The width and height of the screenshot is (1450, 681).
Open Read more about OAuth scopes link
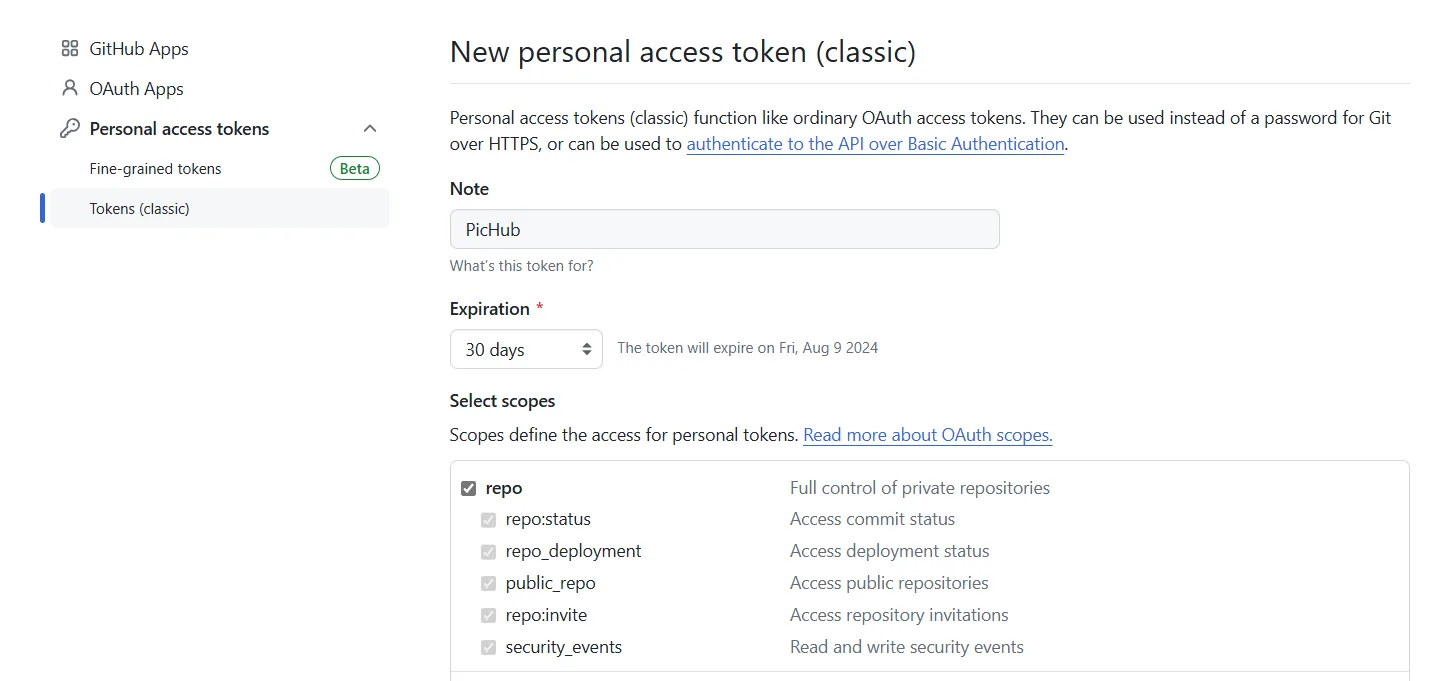coord(928,435)
